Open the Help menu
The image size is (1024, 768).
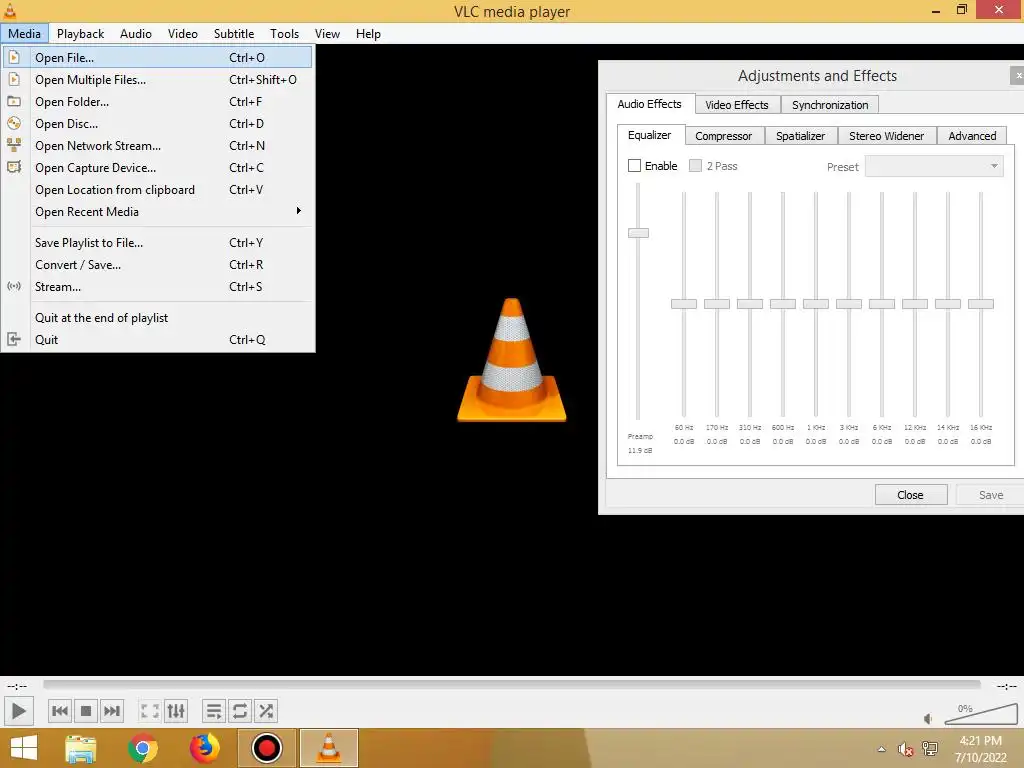tap(368, 33)
